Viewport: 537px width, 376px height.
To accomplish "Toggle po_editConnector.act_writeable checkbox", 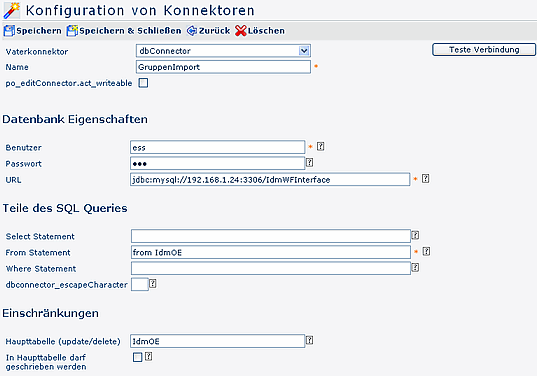I will [x=143, y=83].
